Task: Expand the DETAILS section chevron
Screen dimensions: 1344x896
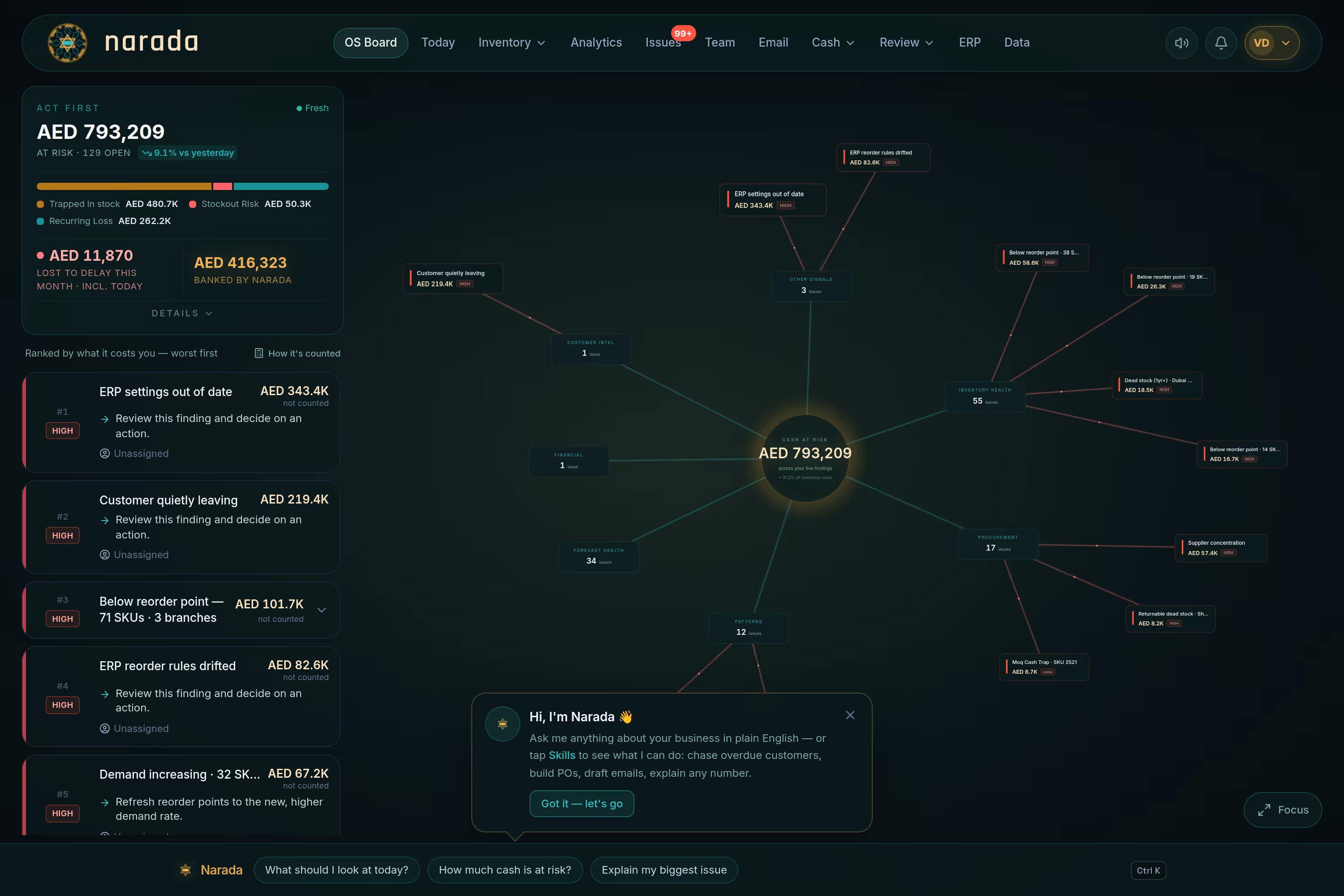Action: (x=209, y=313)
